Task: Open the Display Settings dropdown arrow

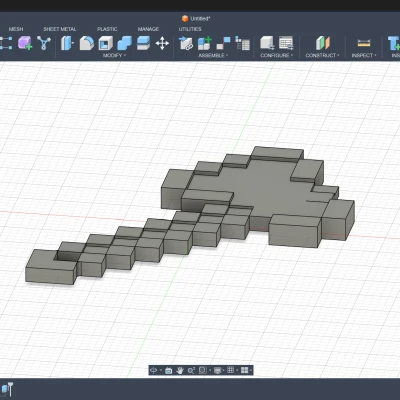Action: 224,370
